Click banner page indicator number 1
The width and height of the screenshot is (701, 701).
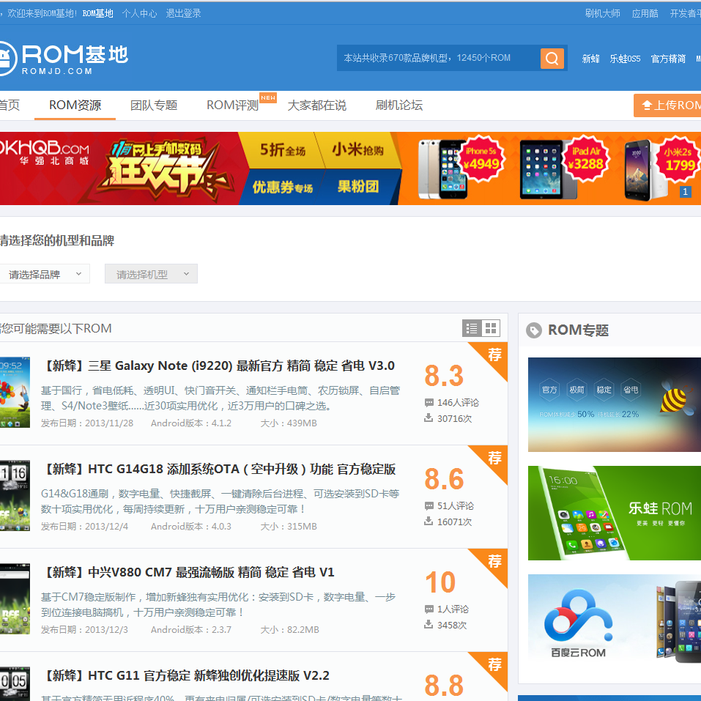pyautogui.click(x=685, y=192)
